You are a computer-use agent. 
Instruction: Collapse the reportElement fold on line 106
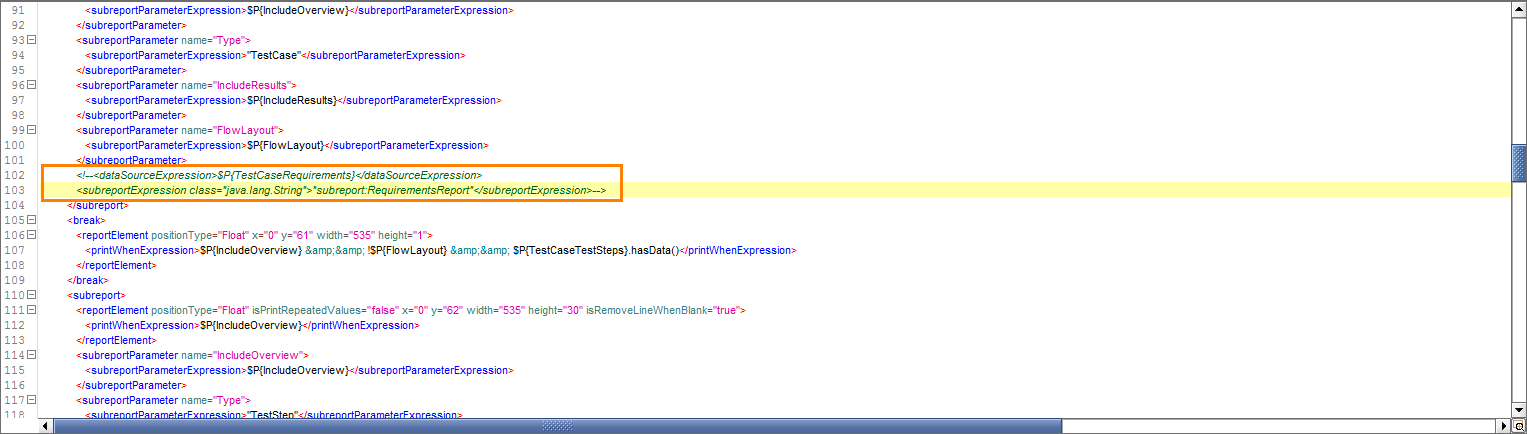(x=31, y=235)
